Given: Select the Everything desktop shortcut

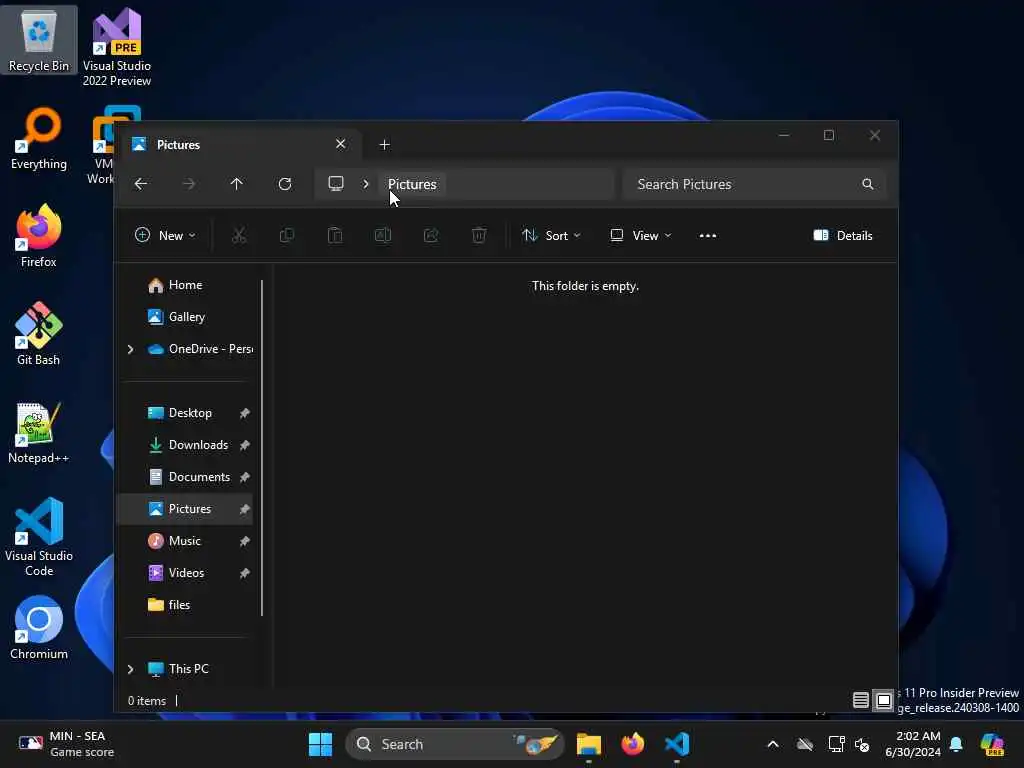Looking at the screenshot, I should point(39,138).
